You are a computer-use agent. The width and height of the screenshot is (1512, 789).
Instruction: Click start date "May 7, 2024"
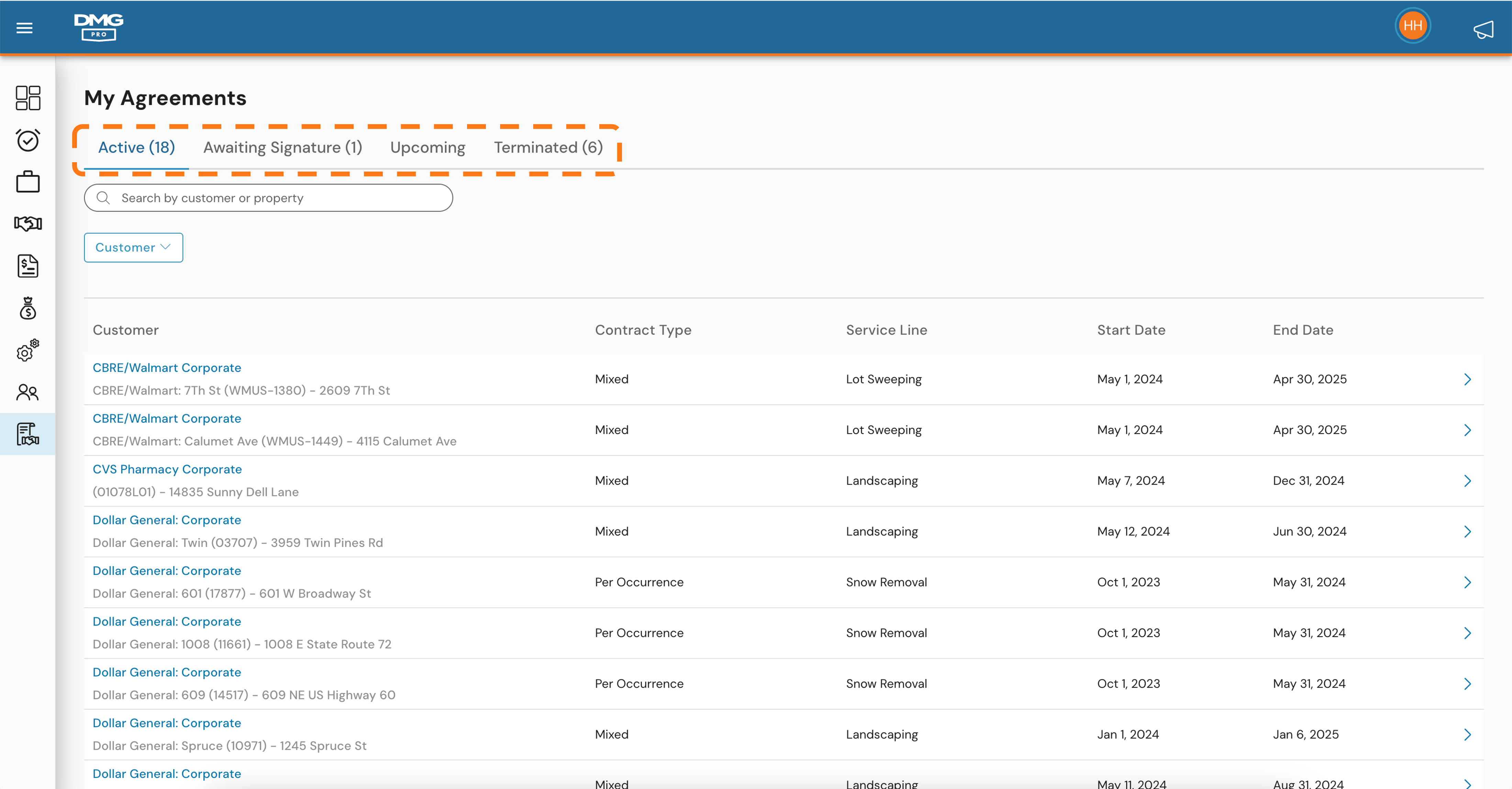pyautogui.click(x=1131, y=481)
